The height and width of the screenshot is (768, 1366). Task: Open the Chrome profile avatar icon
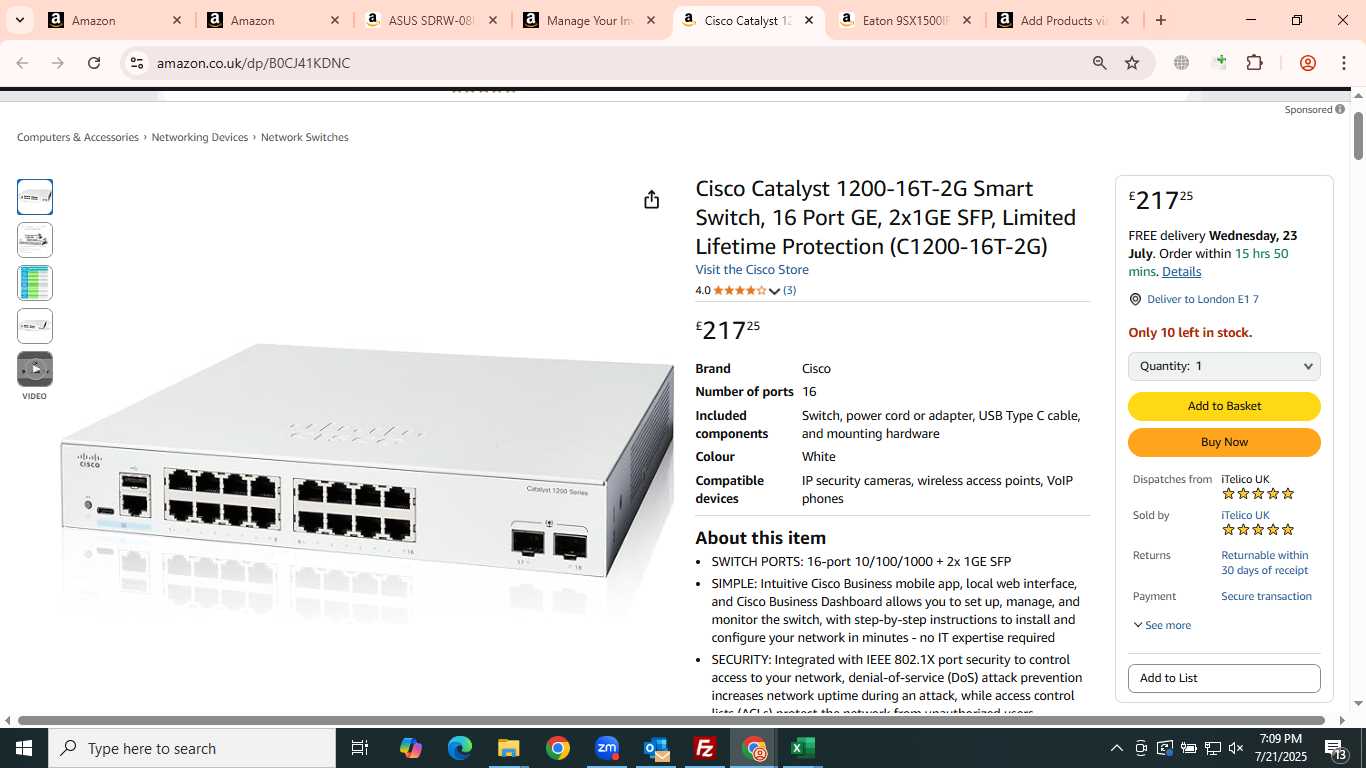(1307, 63)
